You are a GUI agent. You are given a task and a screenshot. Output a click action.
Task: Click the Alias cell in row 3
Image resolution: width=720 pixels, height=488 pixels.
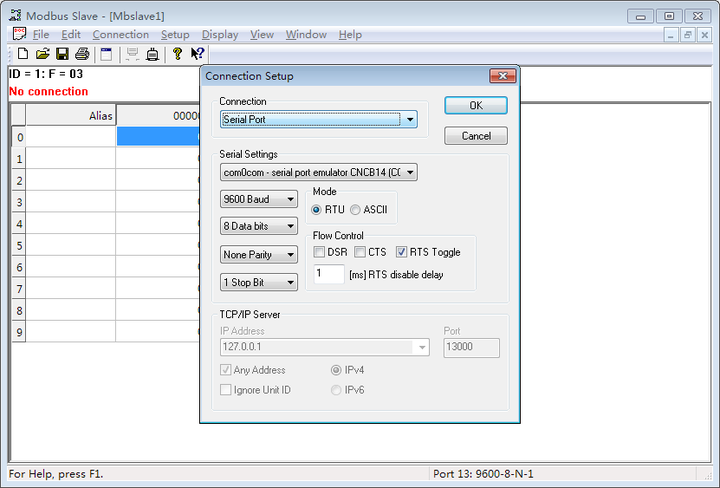[x=70, y=202]
